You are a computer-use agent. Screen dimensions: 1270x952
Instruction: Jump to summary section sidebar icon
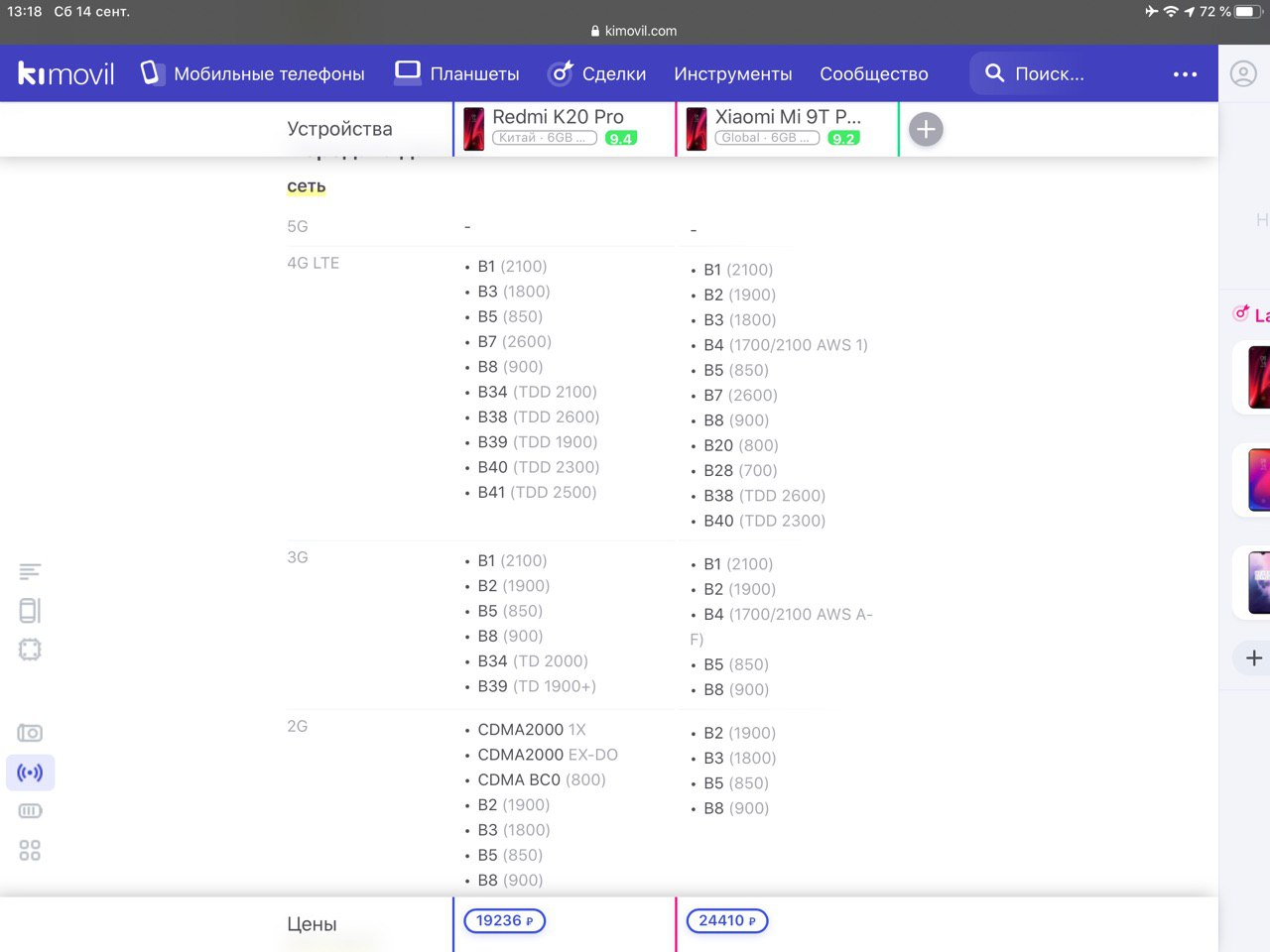coord(30,571)
